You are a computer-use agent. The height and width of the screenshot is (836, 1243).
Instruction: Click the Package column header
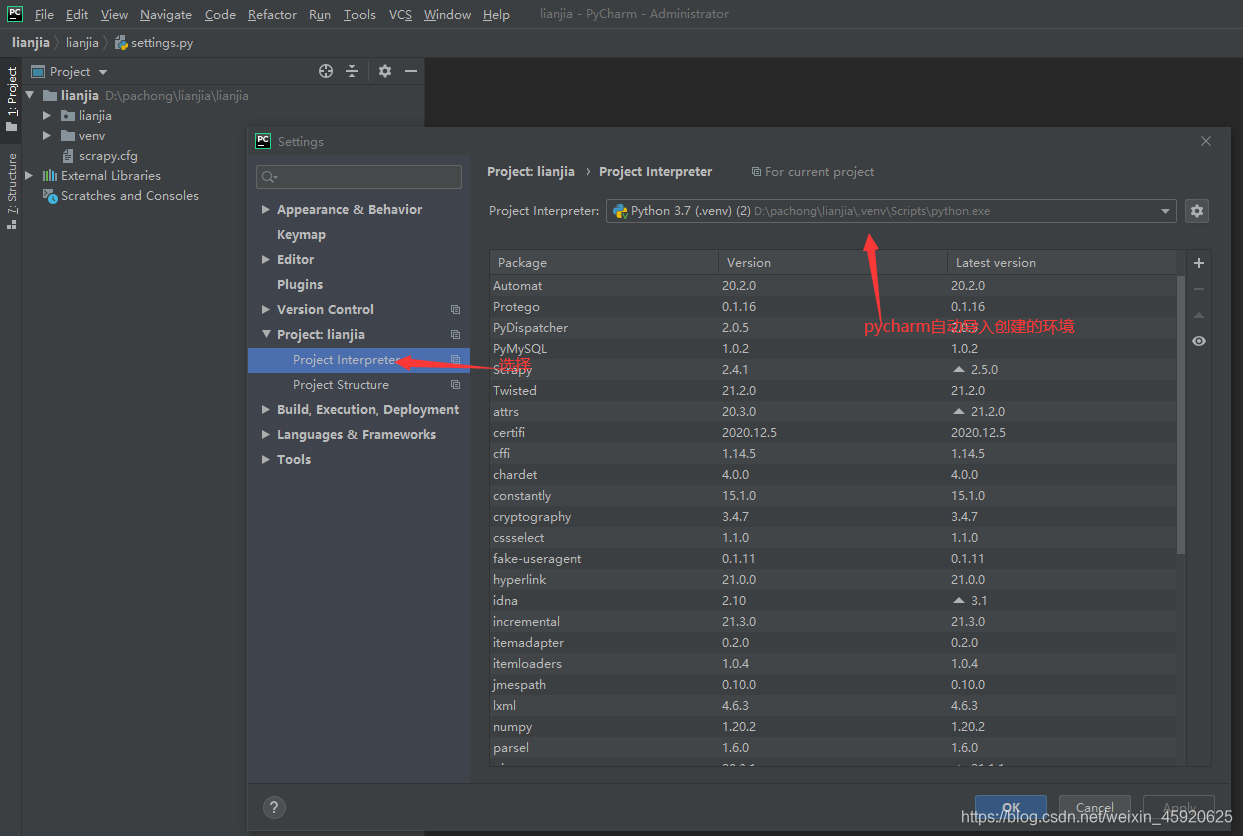(603, 263)
